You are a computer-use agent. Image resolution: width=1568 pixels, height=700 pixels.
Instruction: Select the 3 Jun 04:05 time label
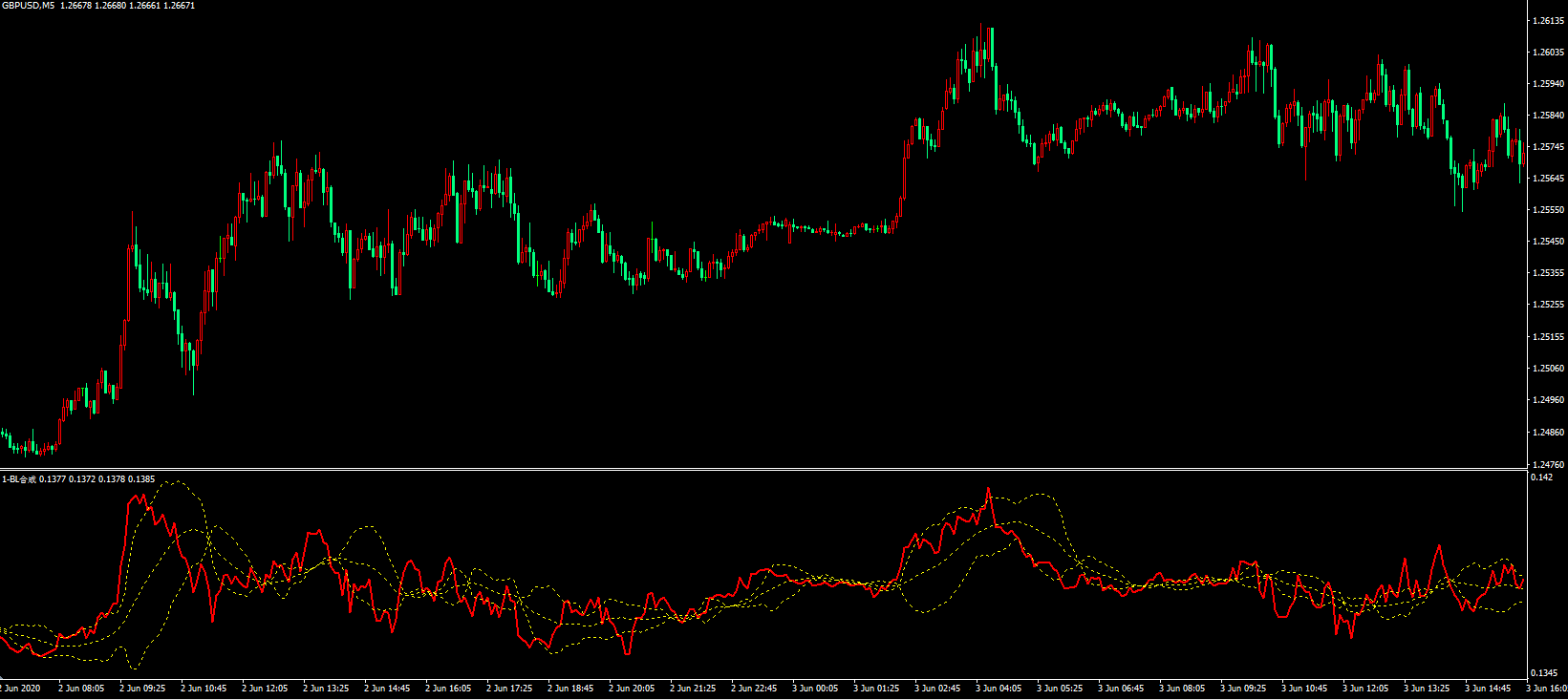pos(999,689)
